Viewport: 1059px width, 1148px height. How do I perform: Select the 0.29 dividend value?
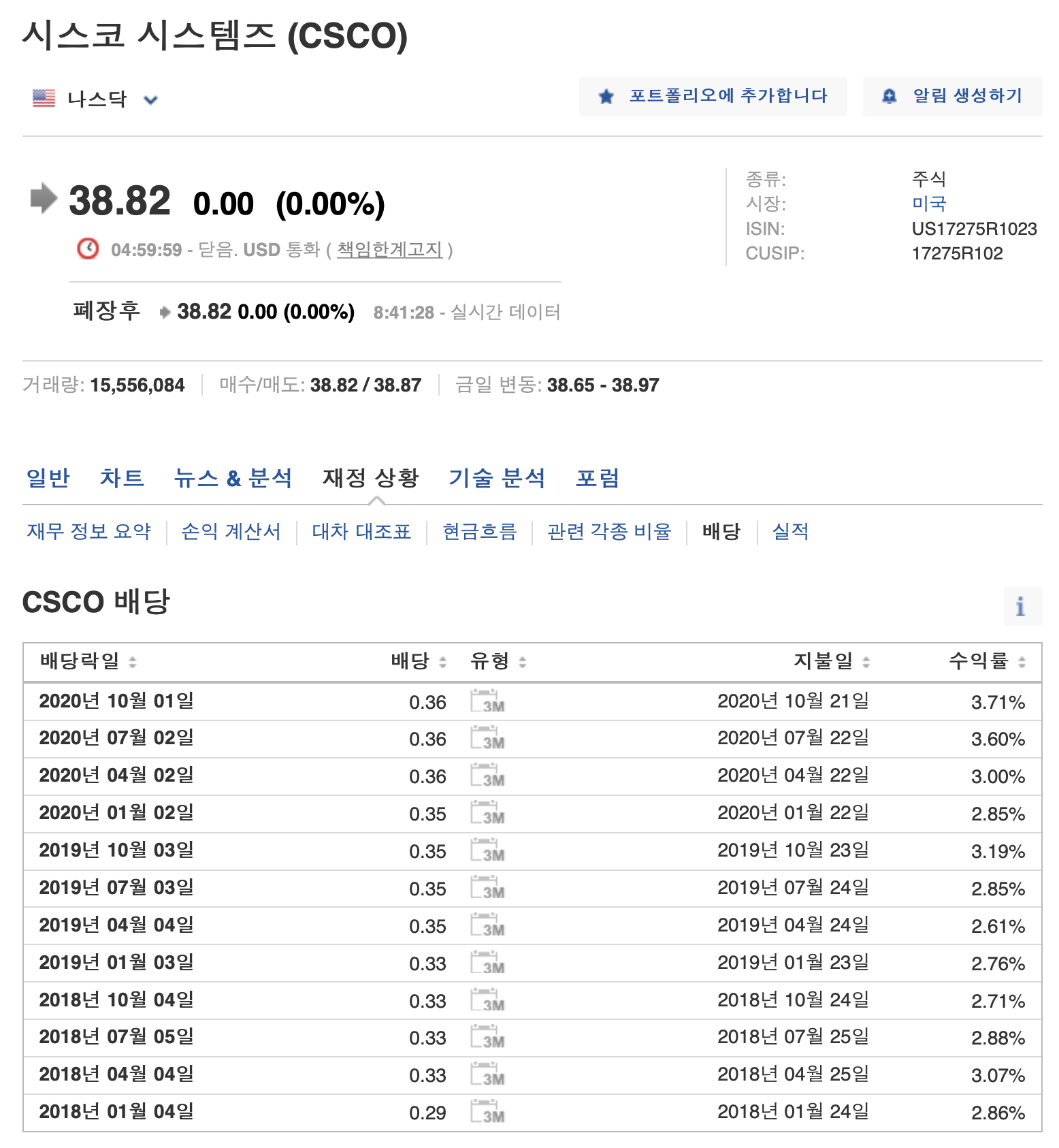tap(427, 1113)
